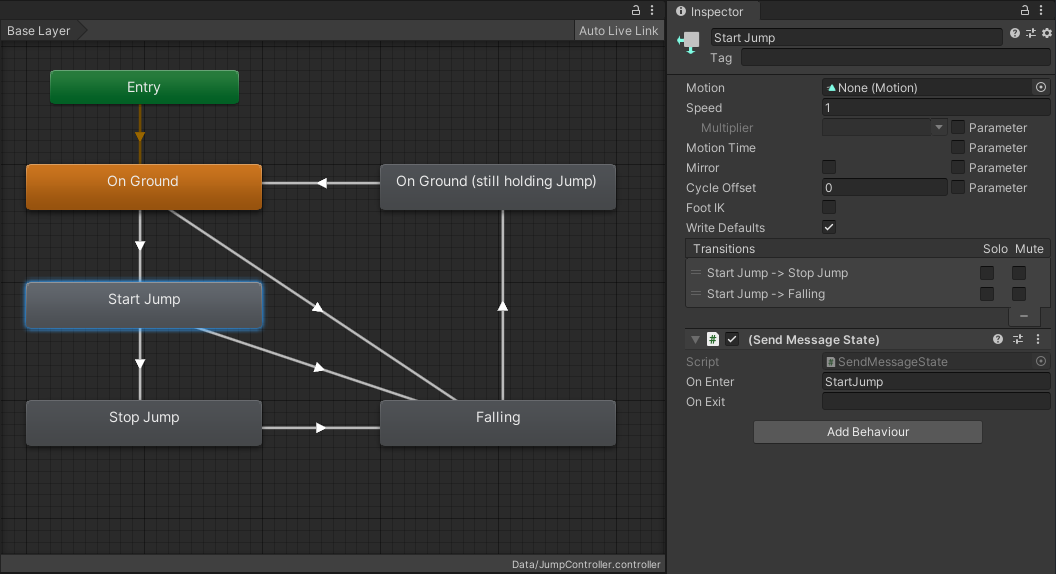Click the Inspector panel lock icon

coord(1024,10)
